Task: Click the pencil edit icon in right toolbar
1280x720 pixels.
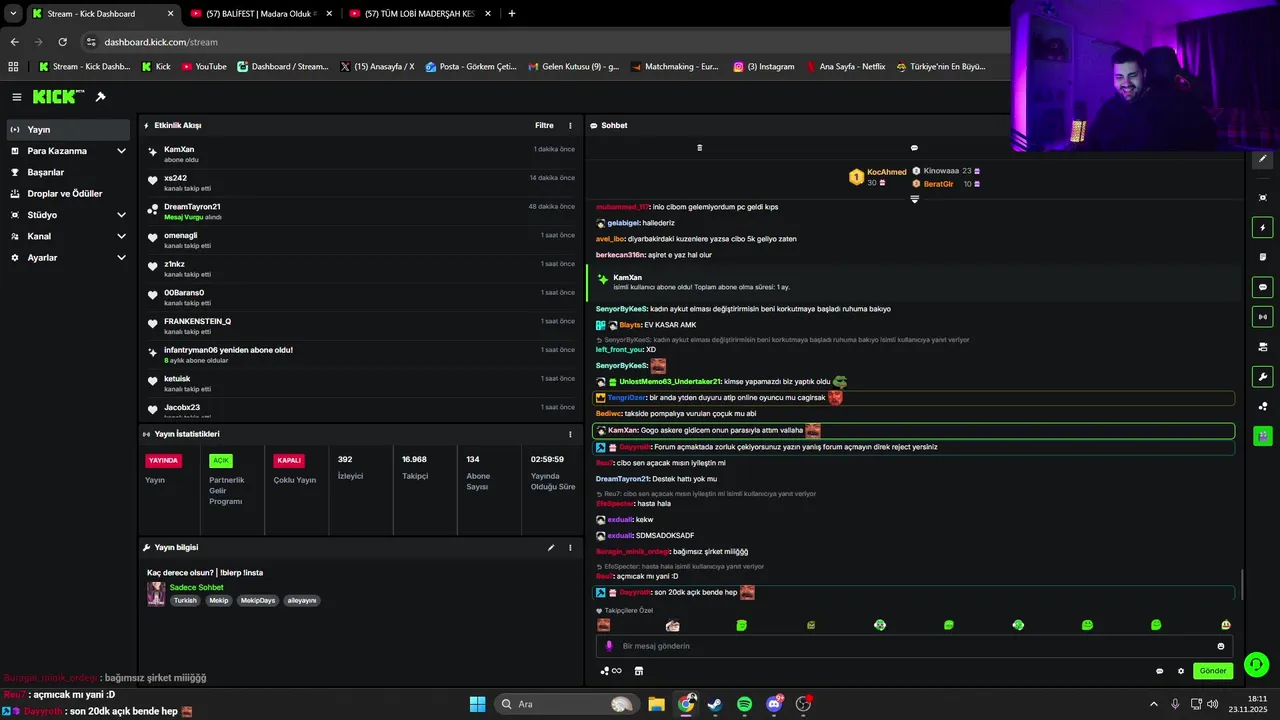Action: point(1262,159)
